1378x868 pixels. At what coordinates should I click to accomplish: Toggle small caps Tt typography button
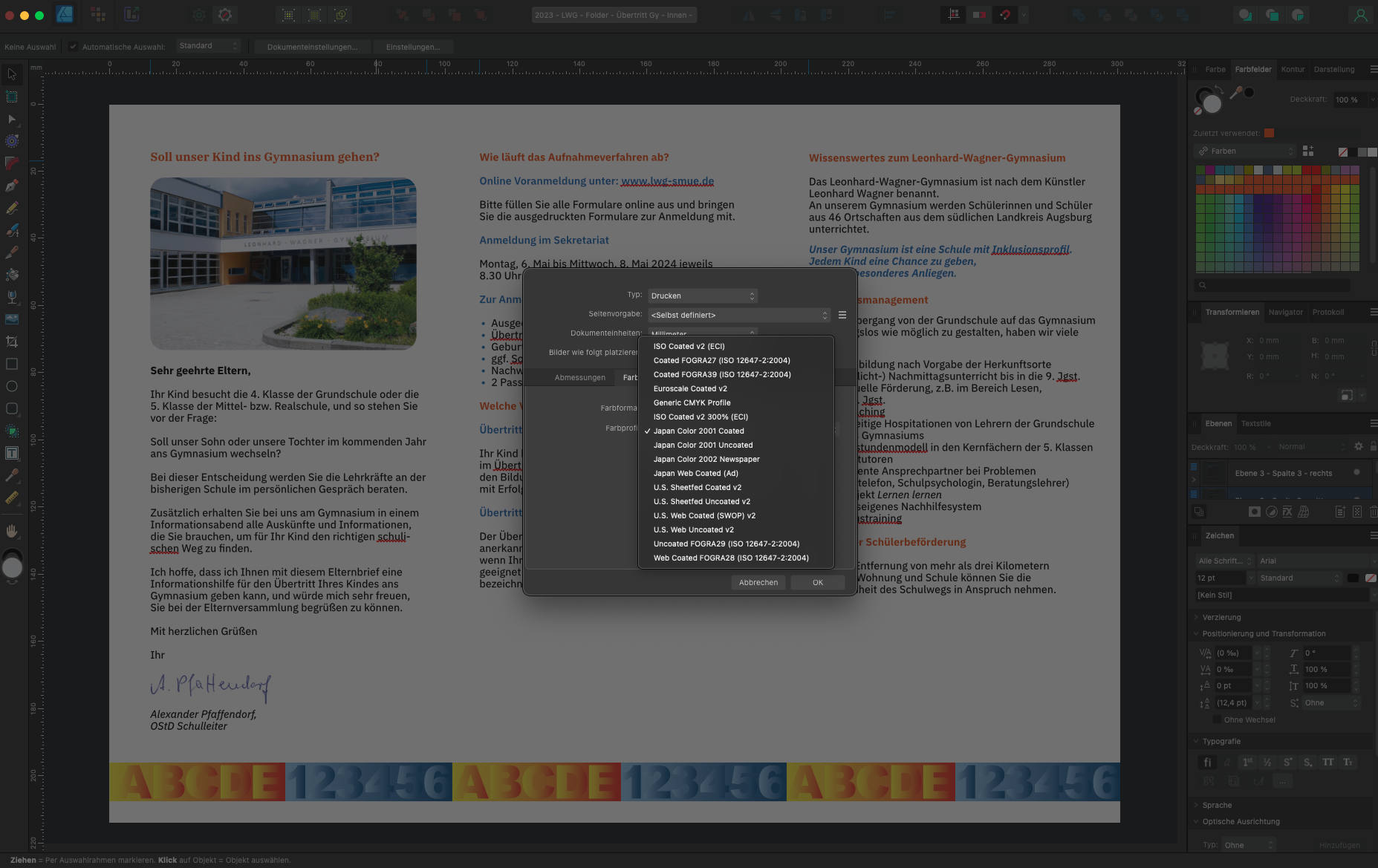point(1348,762)
